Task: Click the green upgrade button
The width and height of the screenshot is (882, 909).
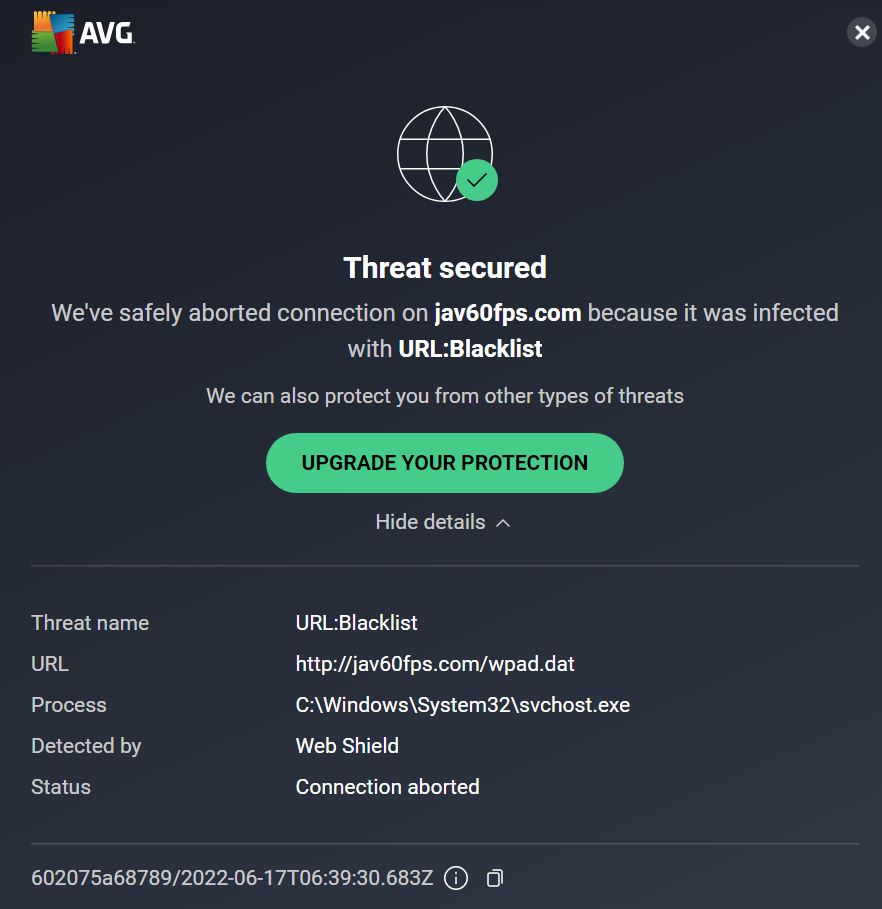Action: point(444,462)
